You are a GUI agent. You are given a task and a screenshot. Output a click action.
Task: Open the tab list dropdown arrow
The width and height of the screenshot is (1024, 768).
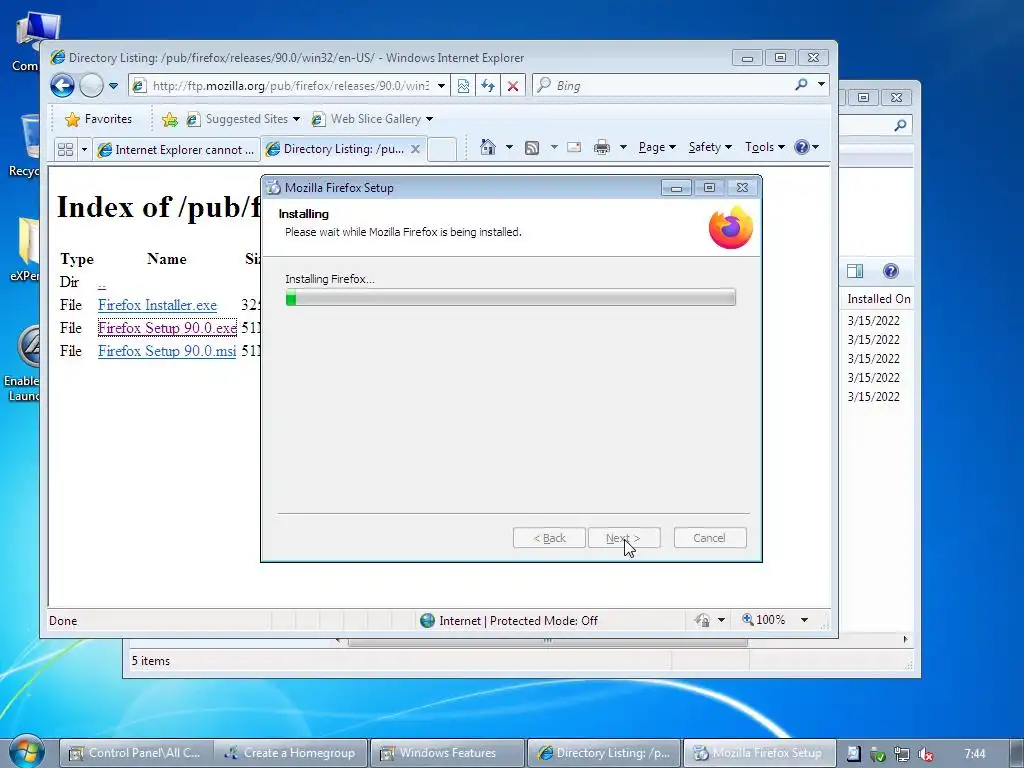pos(84,150)
